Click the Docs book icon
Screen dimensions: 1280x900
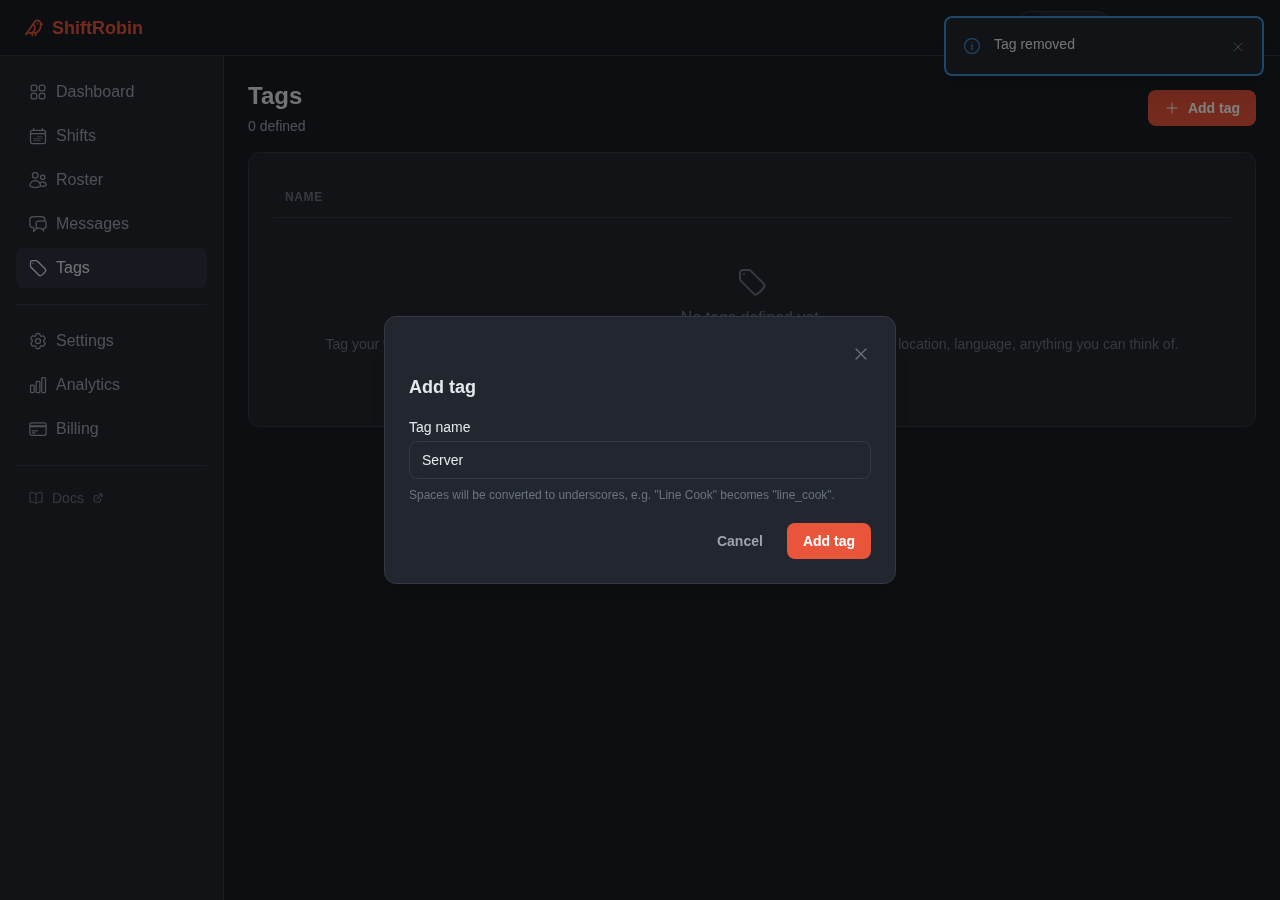[x=36, y=498]
